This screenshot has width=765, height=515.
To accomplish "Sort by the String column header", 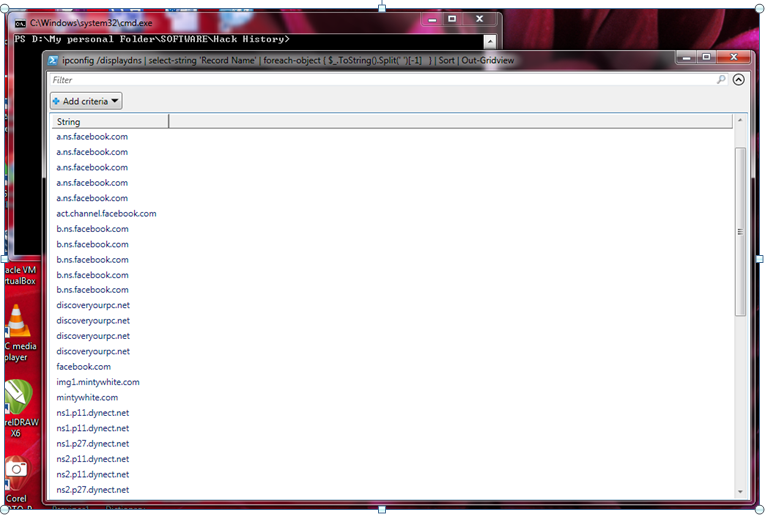I will 110,121.
